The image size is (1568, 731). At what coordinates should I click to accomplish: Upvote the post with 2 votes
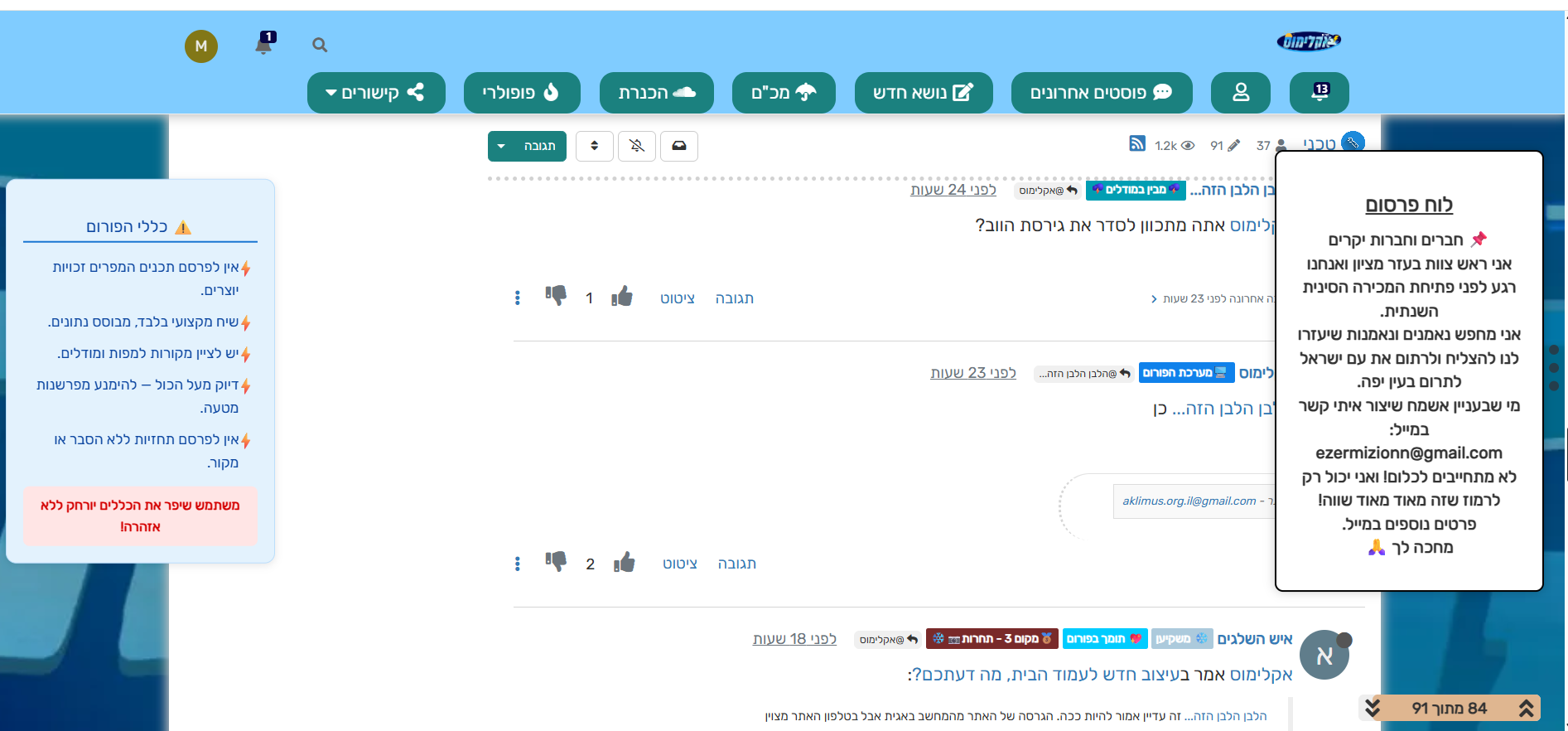tap(625, 564)
